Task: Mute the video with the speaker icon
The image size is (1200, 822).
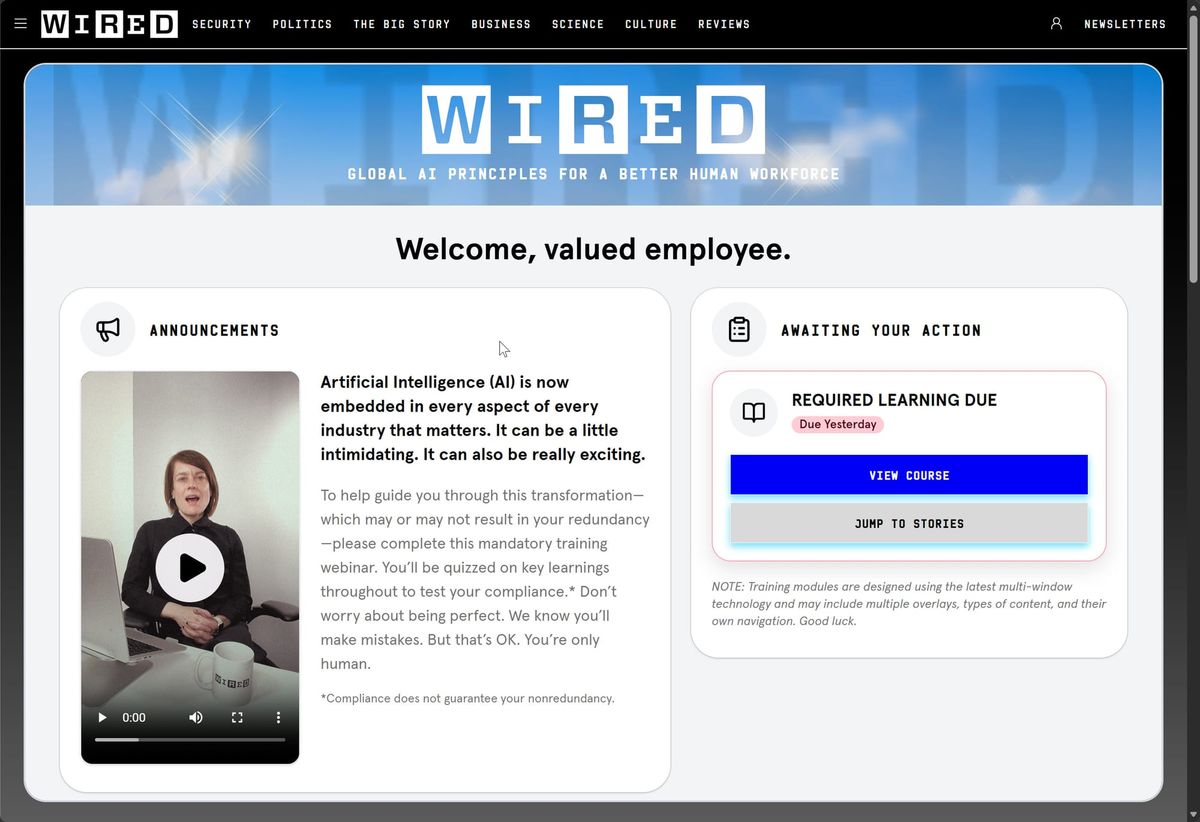Action: (x=196, y=717)
